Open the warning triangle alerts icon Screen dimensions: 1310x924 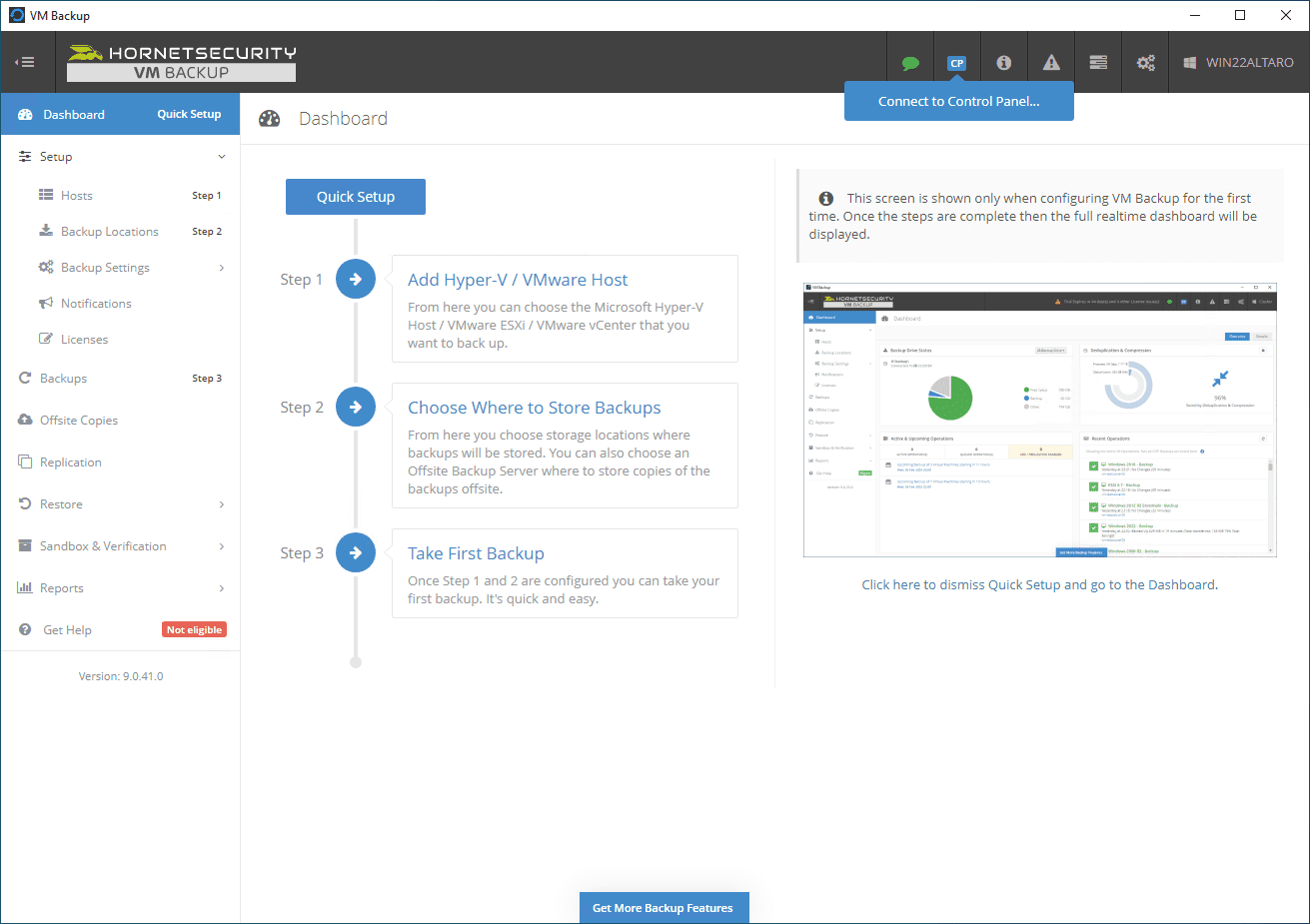[x=1051, y=63]
